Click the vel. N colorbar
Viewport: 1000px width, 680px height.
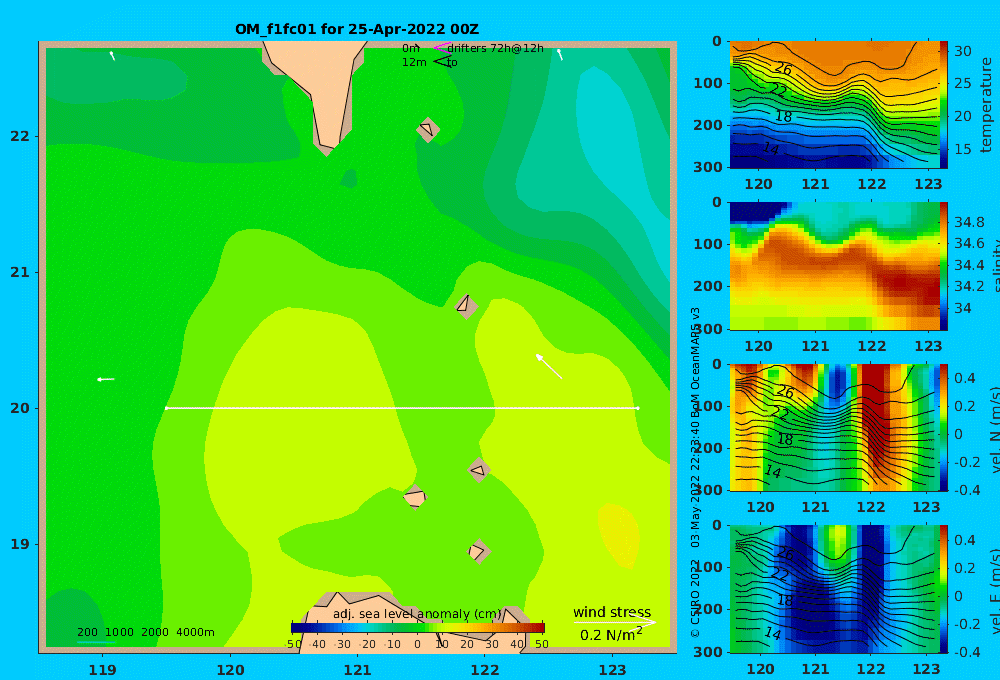(944, 427)
